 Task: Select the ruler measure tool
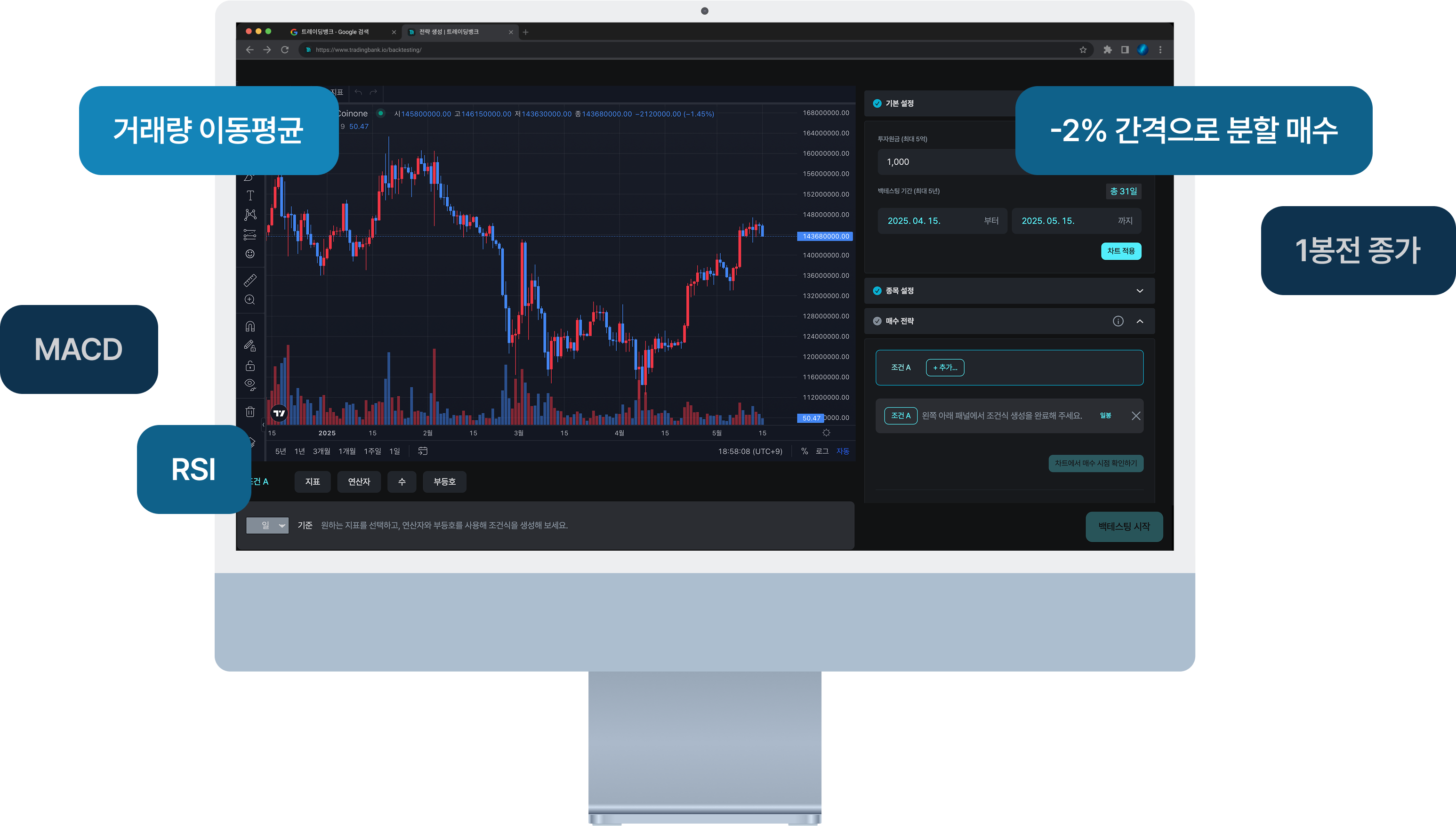[249, 280]
